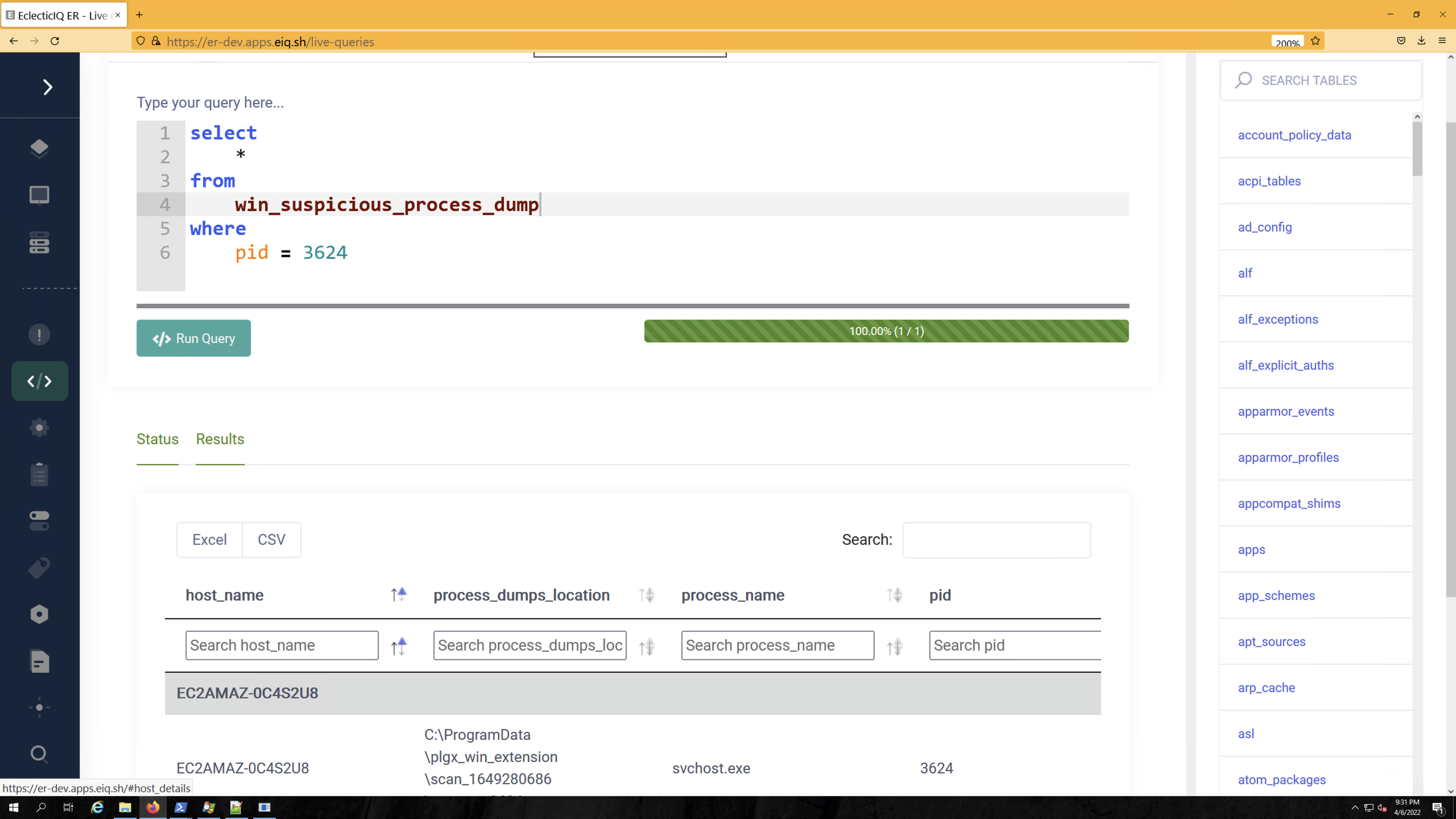Open the toggle switches icon in sidebar
Viewport: 1456px width, 819px height.
(39, 521)
